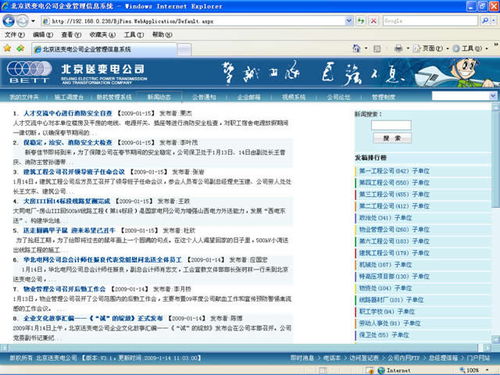Open news article 物业管理公司召开后勤工作会
Screen dimensions: 500x375
(64, 289)
